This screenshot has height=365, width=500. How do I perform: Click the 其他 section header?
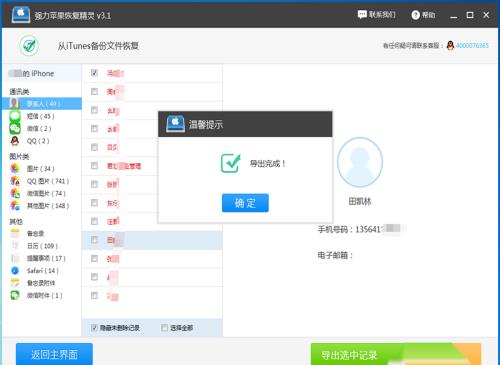pos(16,221)
